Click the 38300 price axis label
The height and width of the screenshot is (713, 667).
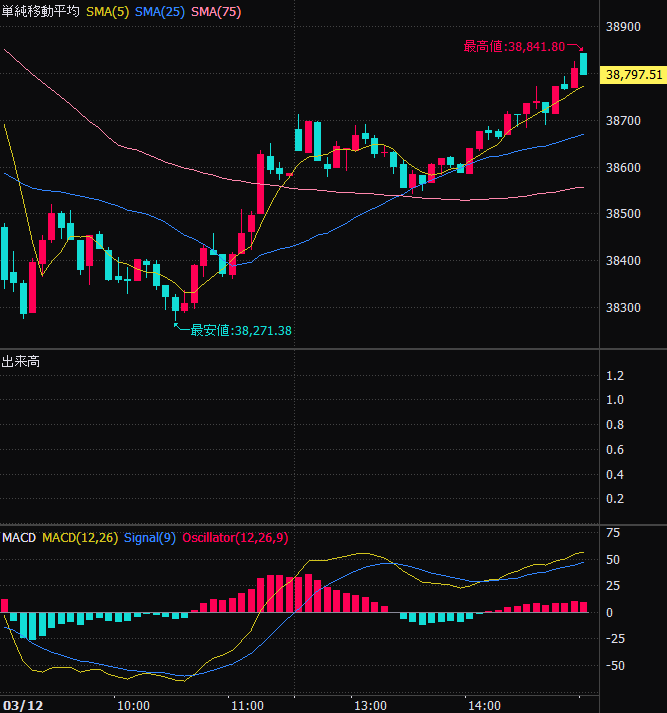point(623,308)
